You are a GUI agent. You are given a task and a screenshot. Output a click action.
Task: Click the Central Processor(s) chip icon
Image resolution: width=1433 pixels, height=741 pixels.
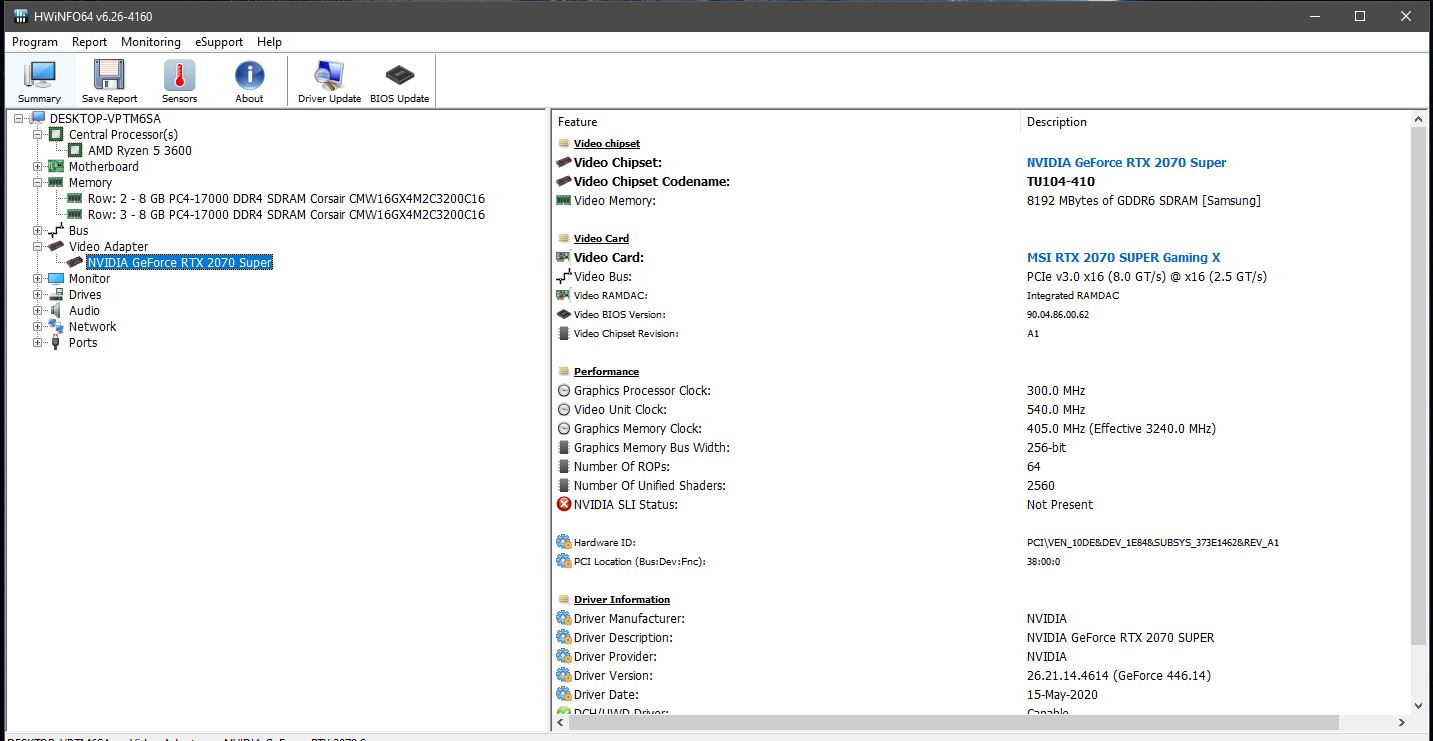tap(56, 135)
